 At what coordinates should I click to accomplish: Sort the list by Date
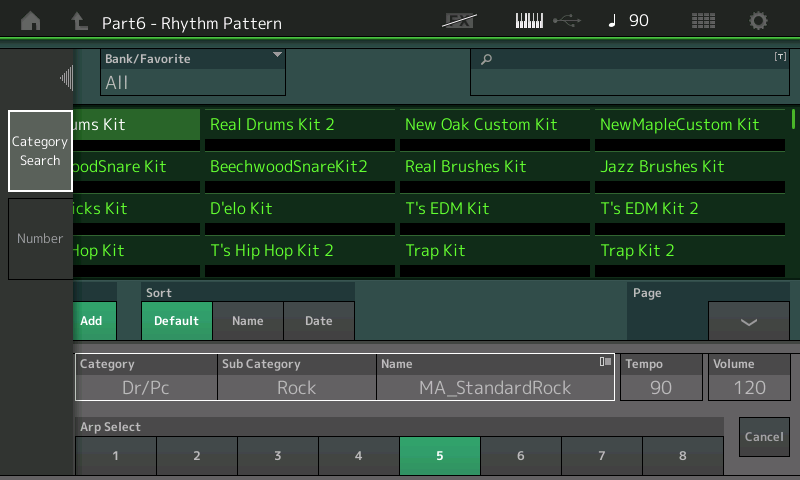(318, 321)
